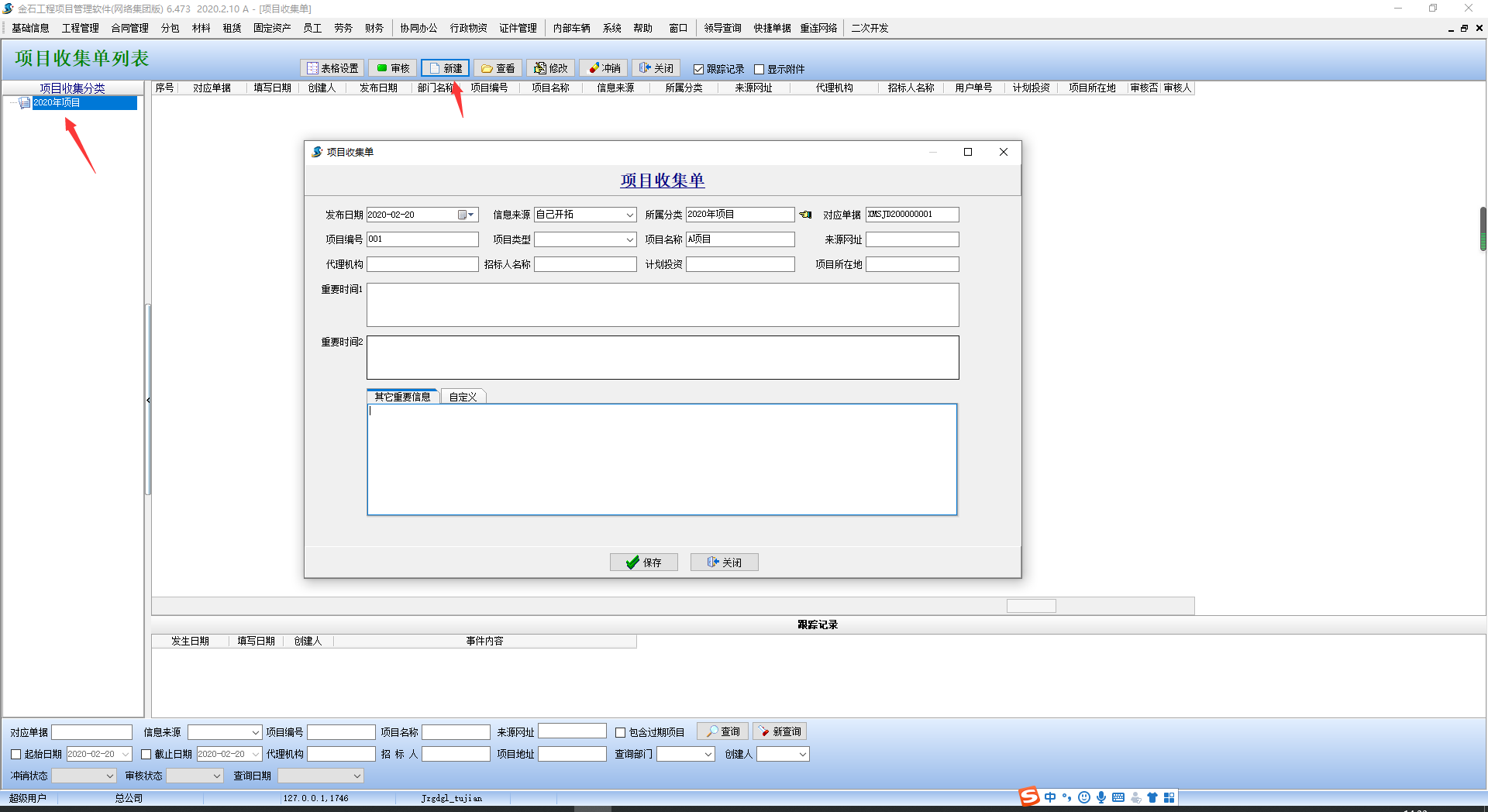
Task: Check the 包含过期项目 checkbox
Action: [620, 732]
